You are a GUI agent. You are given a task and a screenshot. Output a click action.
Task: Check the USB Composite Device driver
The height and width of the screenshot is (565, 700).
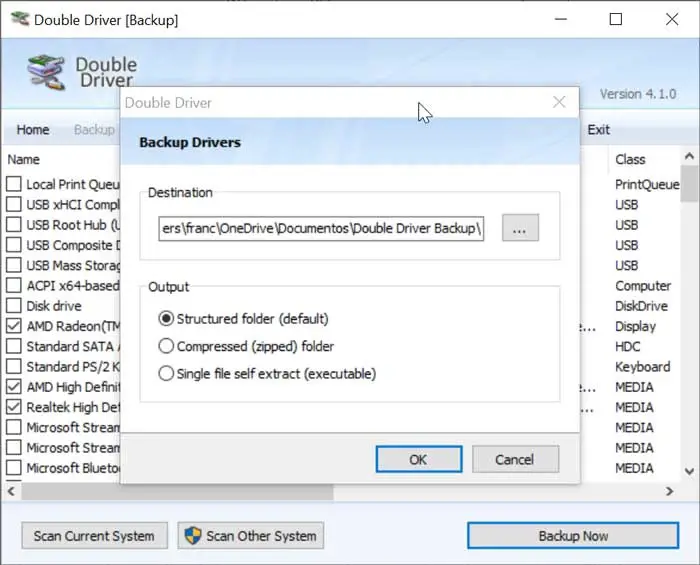14,245
